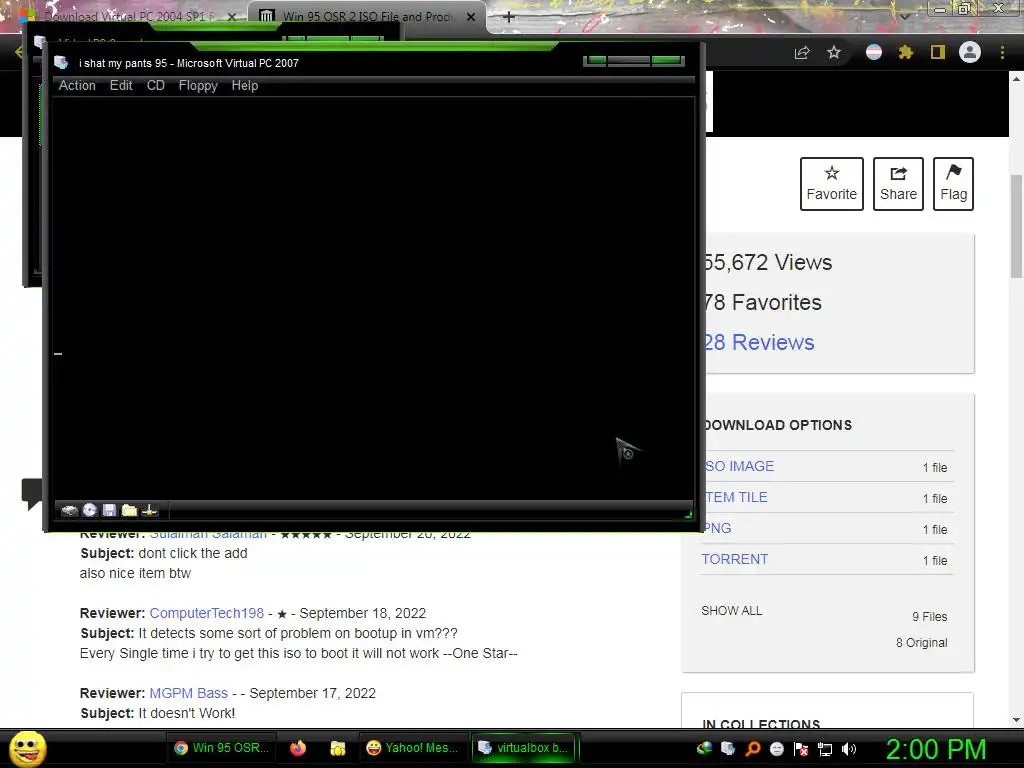Open the Help menu in Virtual PC
Screen dimensions: 1024x768
244,86
